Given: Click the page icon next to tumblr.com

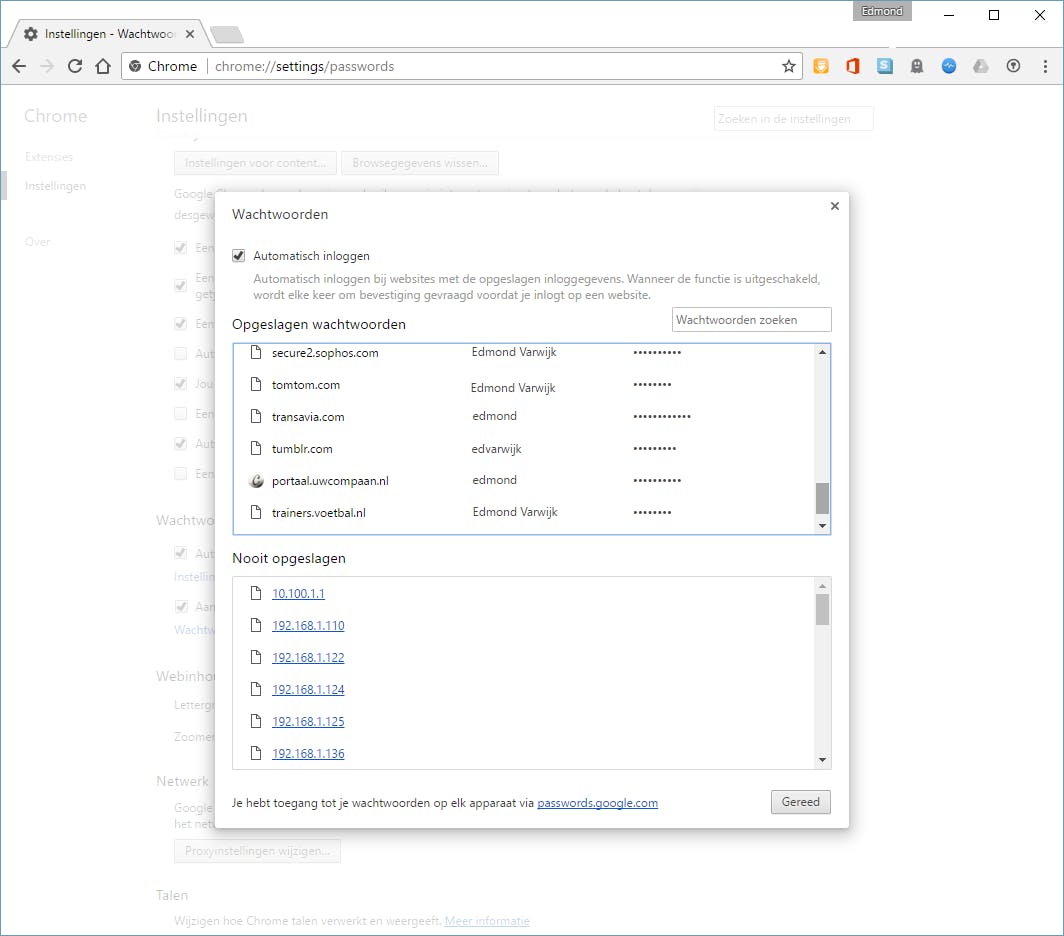Looking at the screenshot, I should tap(256, 449).
